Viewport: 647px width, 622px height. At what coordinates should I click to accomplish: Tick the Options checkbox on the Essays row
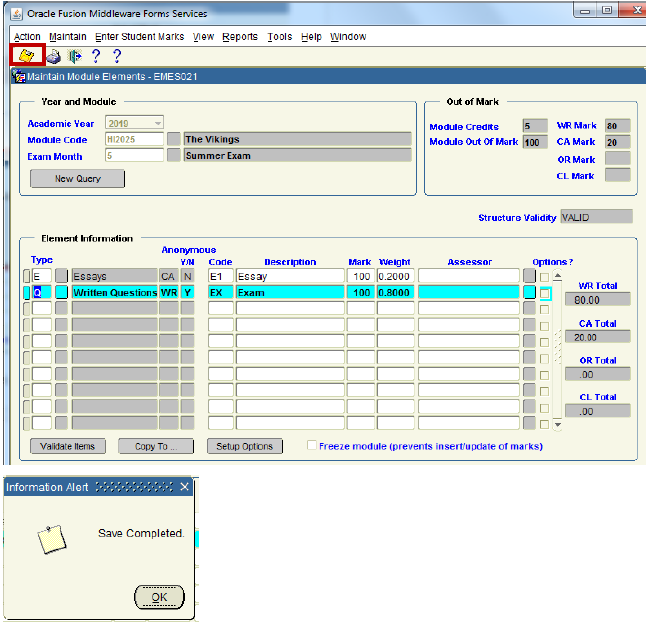[x=545, y=277]
